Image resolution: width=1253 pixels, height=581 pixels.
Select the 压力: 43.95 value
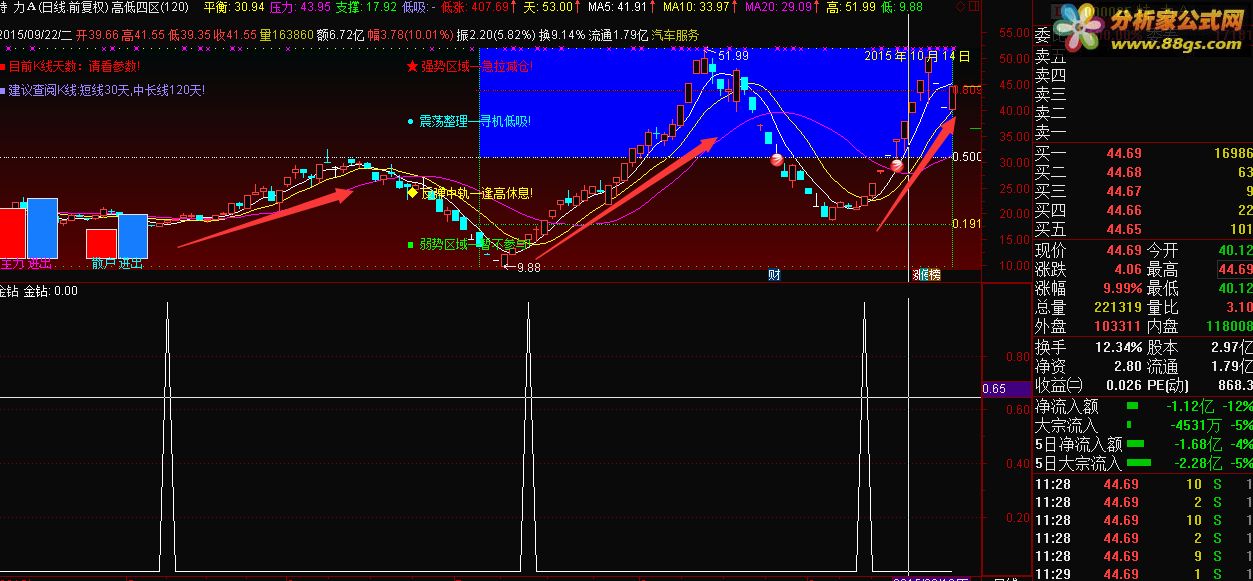[300, 7]
